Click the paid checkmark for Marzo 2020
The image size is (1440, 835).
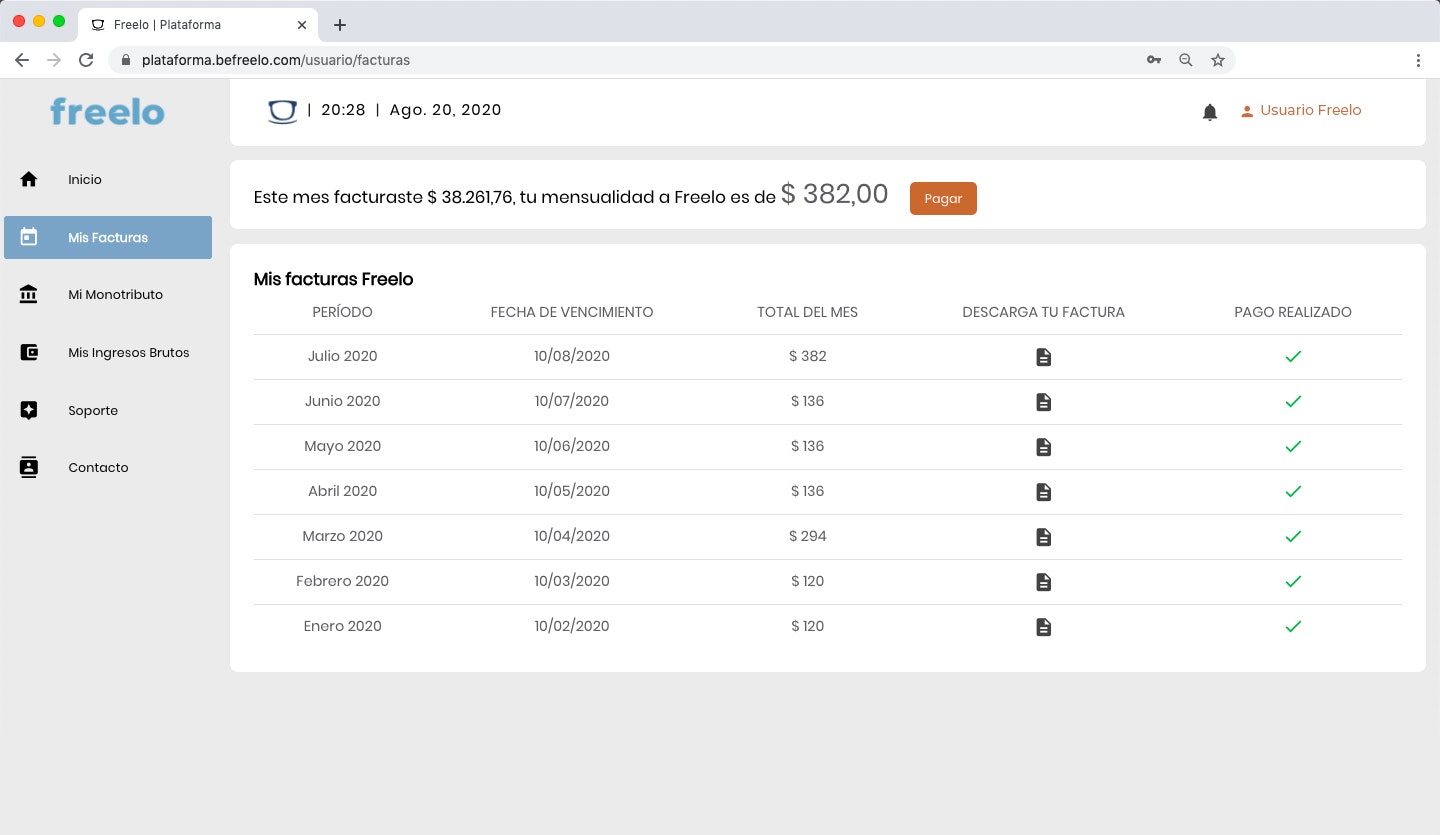pos(1293,536)
